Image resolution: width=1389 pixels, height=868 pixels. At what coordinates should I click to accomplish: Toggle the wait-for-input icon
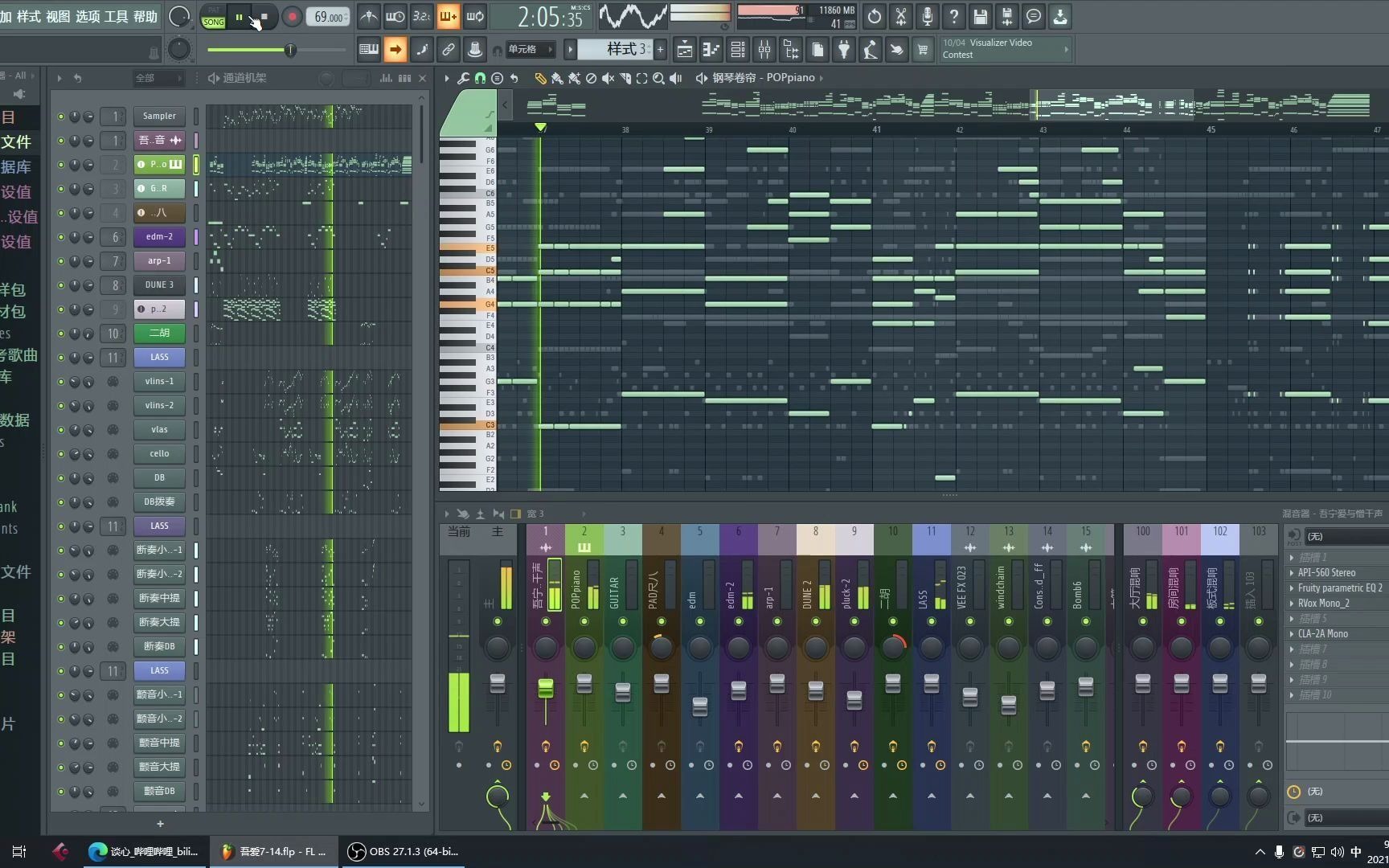(x=395, y=16)
